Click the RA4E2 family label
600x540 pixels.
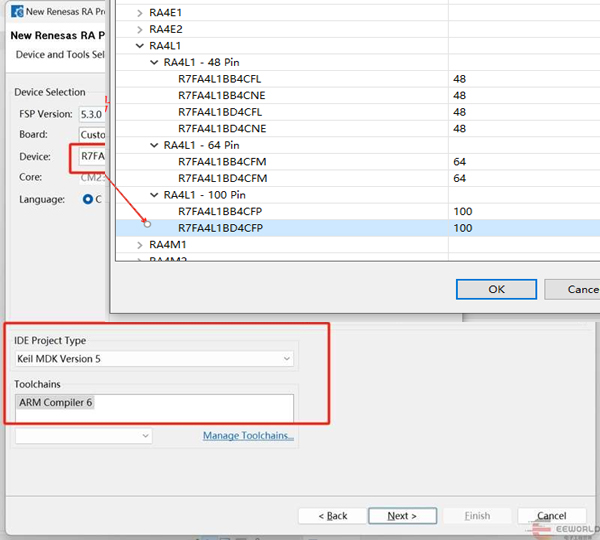166,29
